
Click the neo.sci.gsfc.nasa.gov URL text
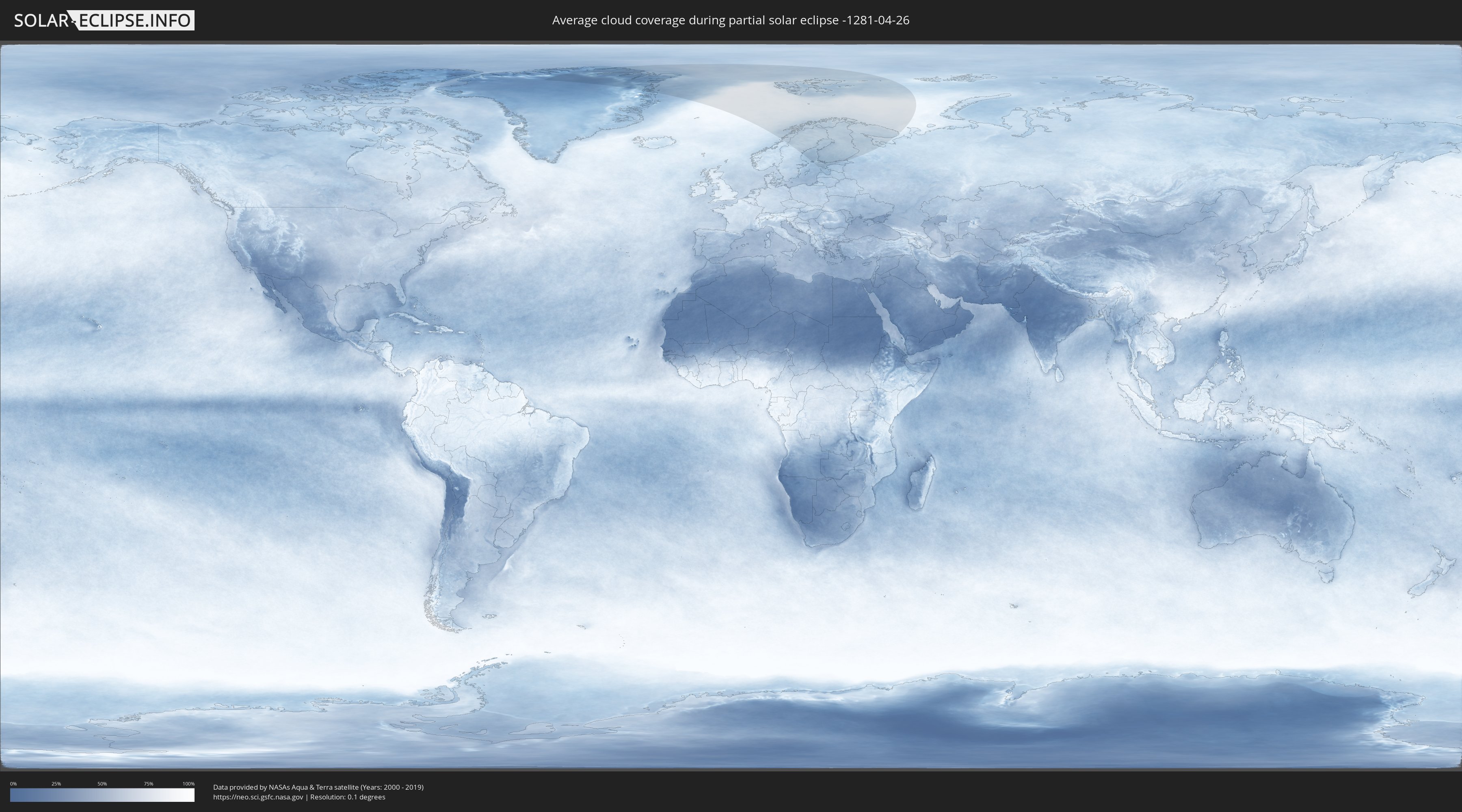258,797
